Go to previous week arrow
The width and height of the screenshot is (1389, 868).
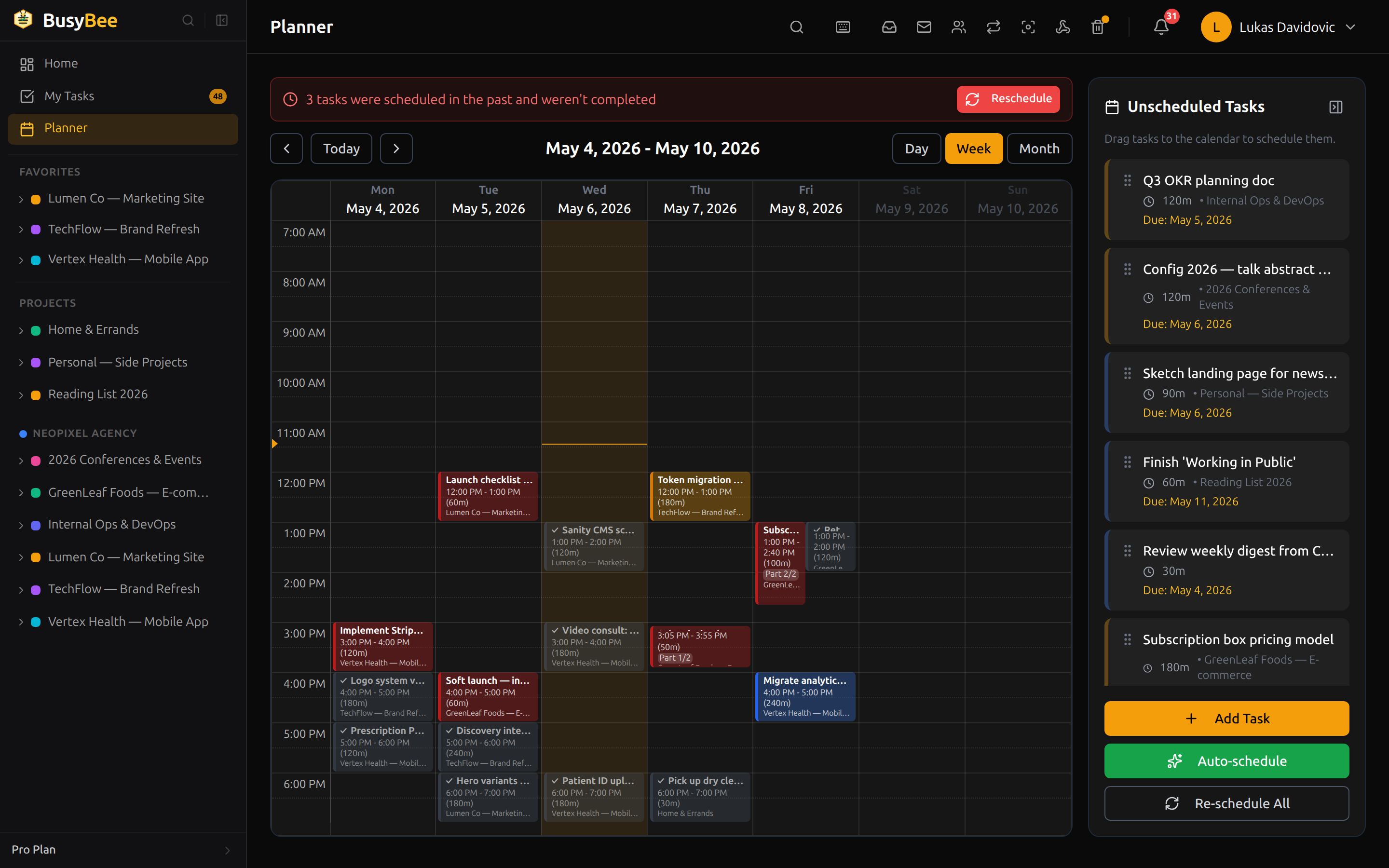(286, 149)
